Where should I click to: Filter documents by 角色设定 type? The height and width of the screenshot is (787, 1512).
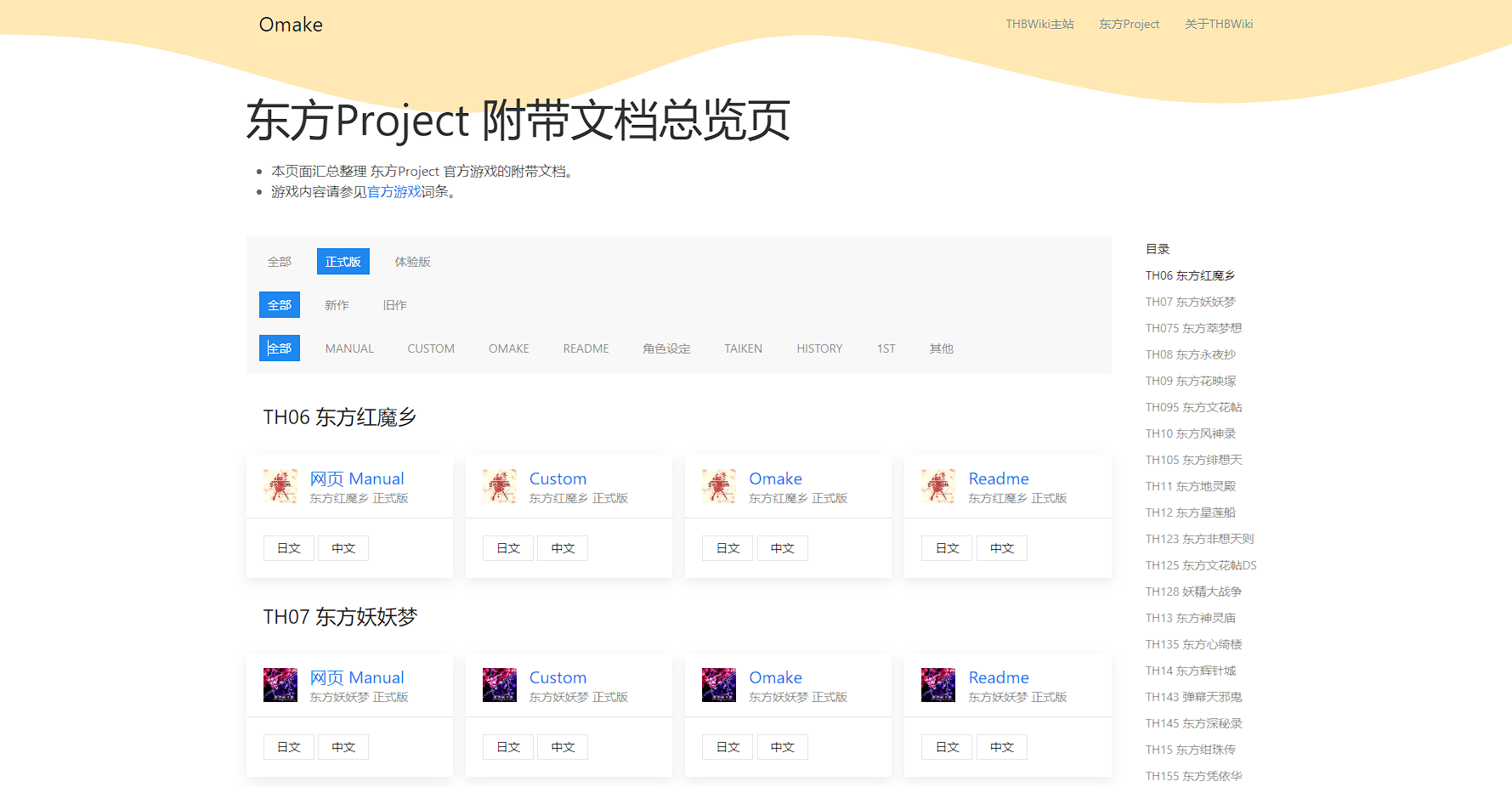[667, 348]
